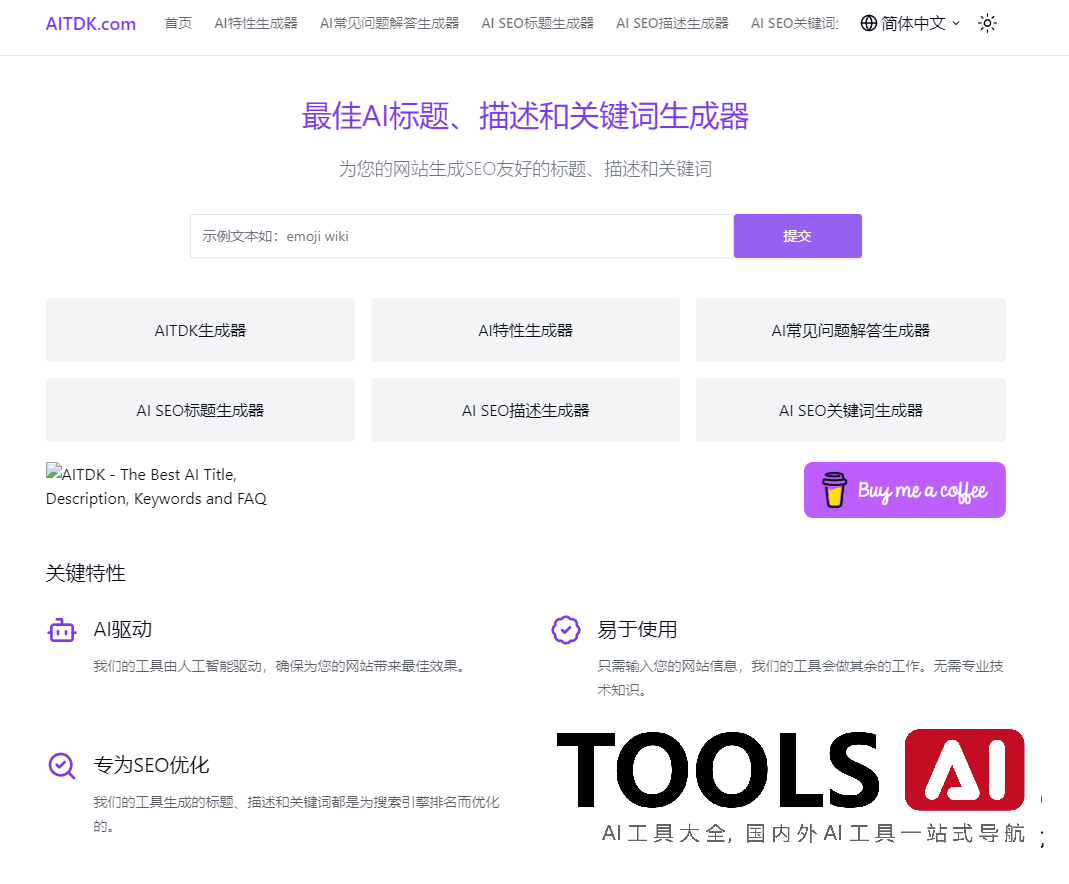Select the AI SEO关键词生成器 card button

coord(850,410)
